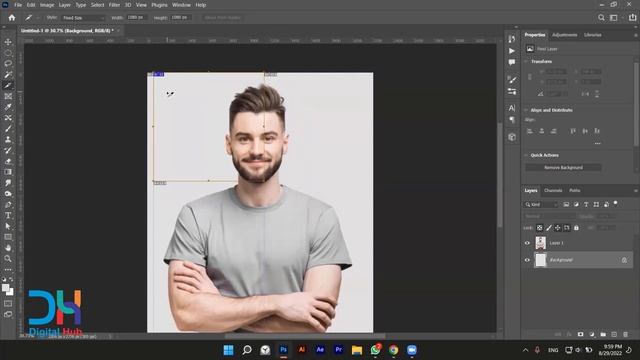Open the Layers panel menu
640x360 pixels.
[x=636, y=191]
